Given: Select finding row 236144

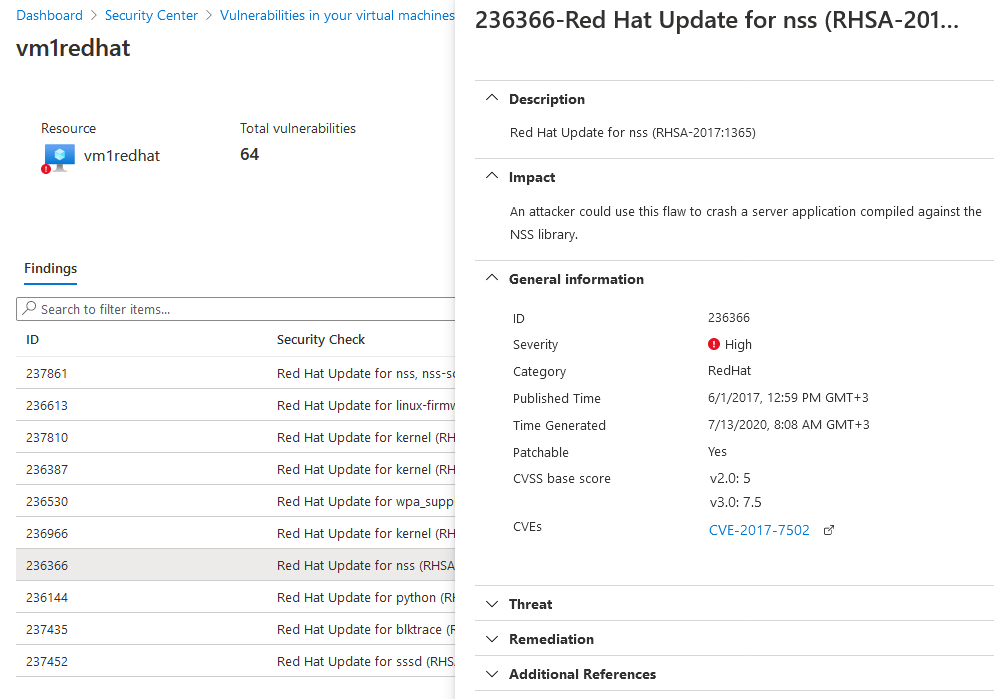Looking at the screenshot, I should [236, 597].
